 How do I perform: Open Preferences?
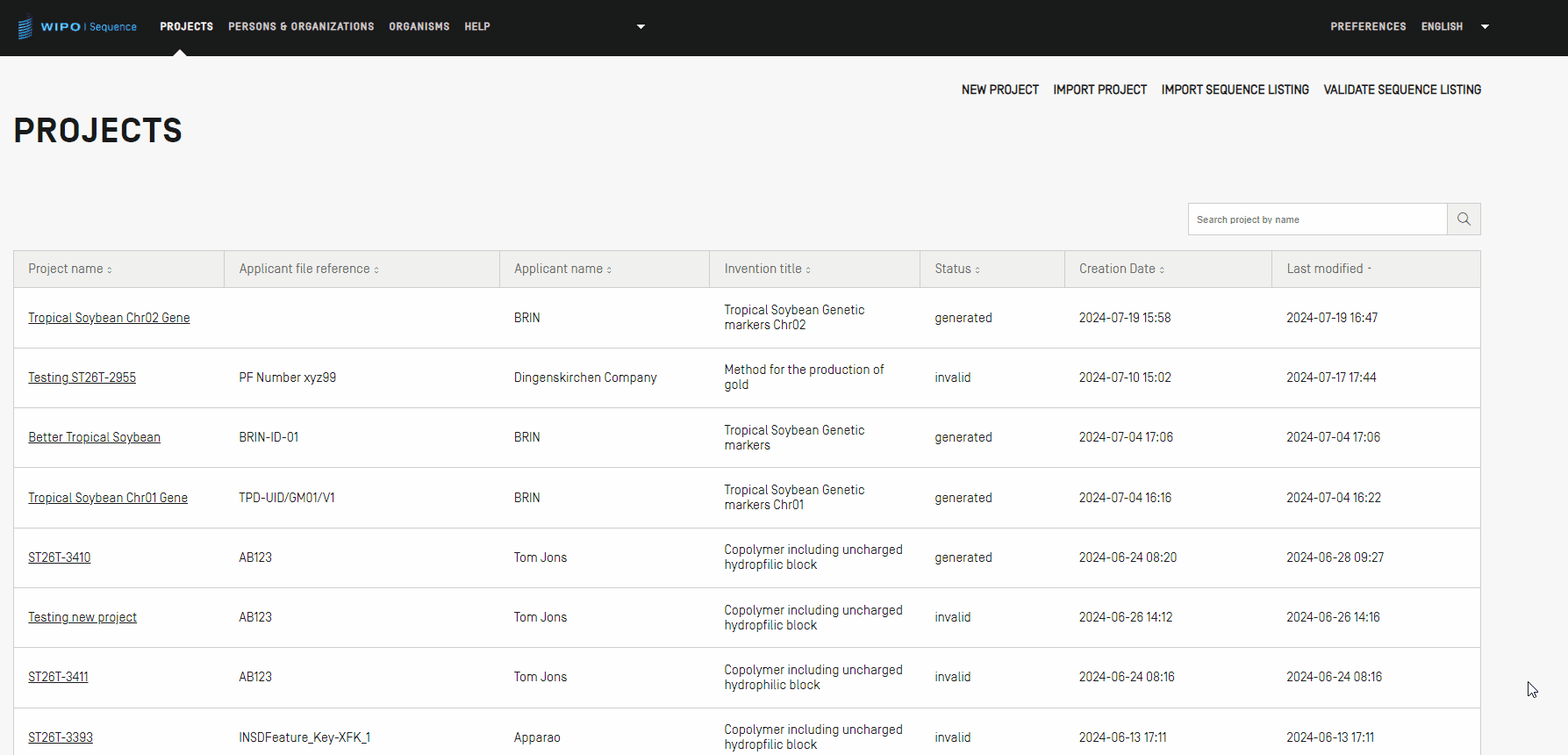tap(1367, 27)
